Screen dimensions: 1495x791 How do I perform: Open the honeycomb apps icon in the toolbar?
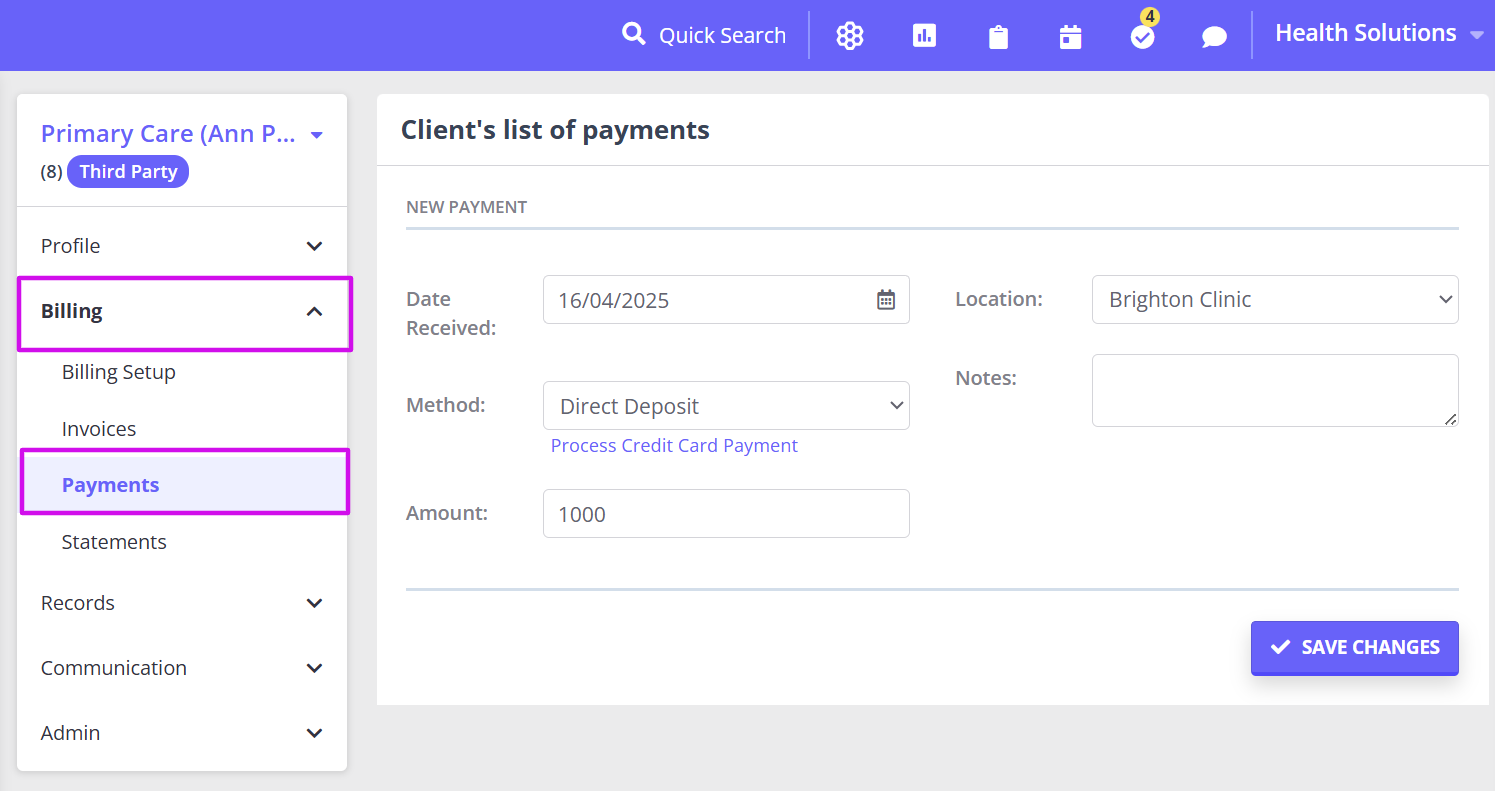[849, 36]
